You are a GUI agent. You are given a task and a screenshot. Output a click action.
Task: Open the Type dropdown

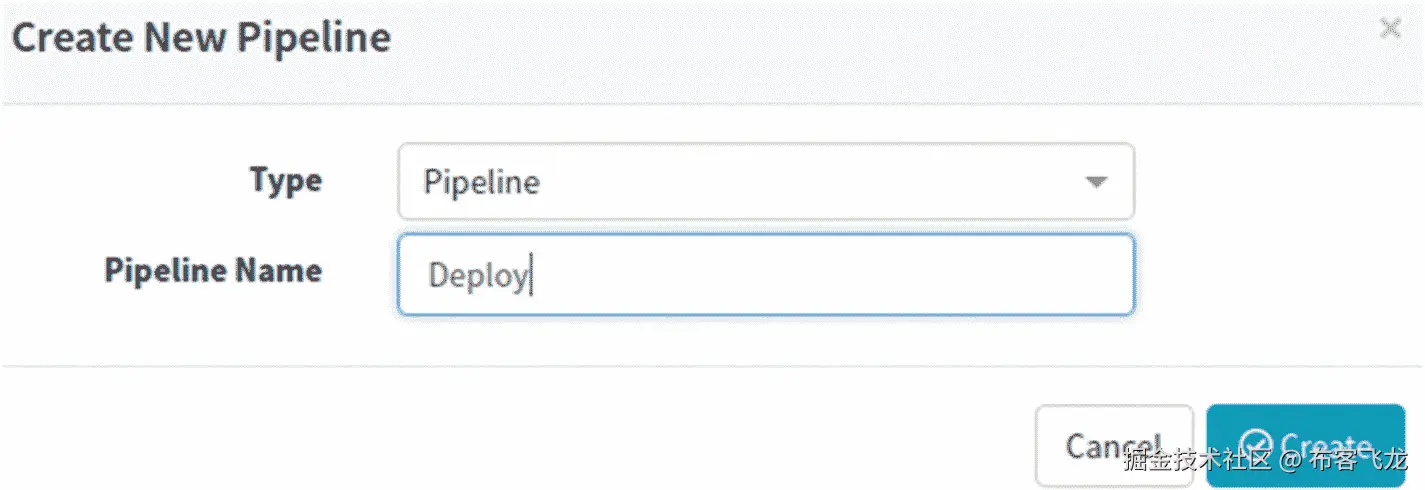(765, 182)
